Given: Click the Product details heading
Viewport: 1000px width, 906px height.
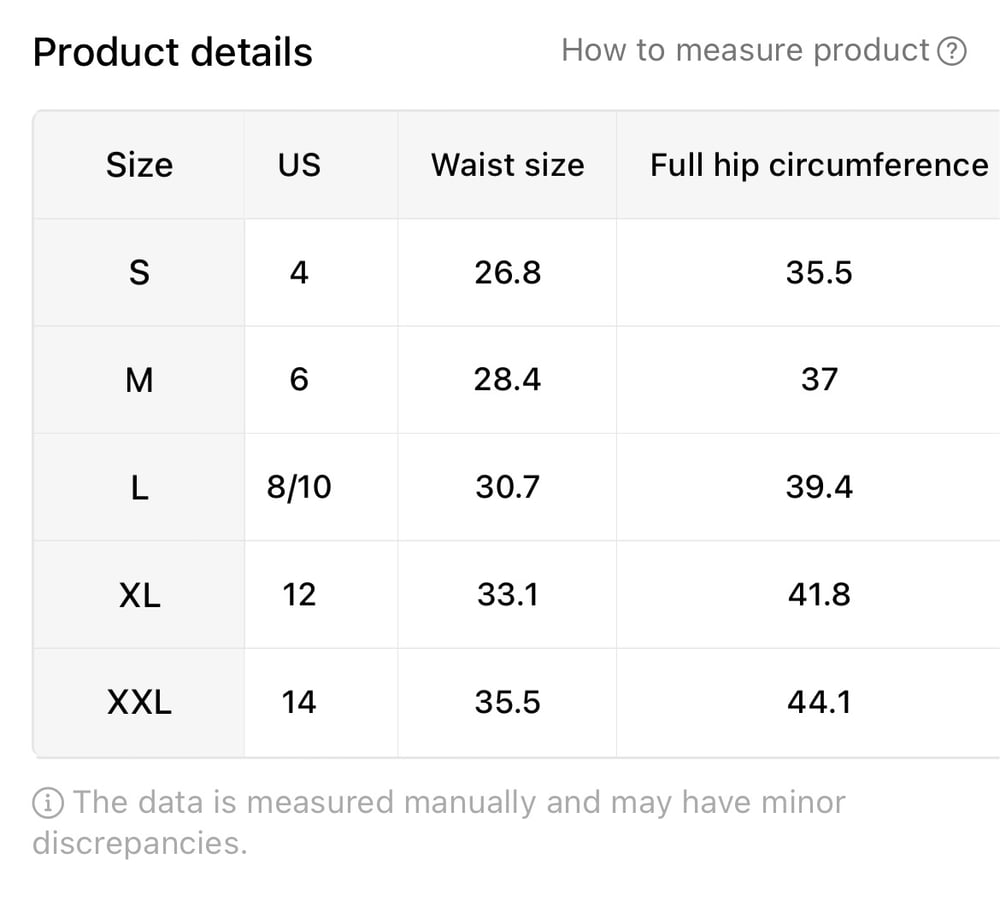Looking at the screenshot, I should coord(173,52).
